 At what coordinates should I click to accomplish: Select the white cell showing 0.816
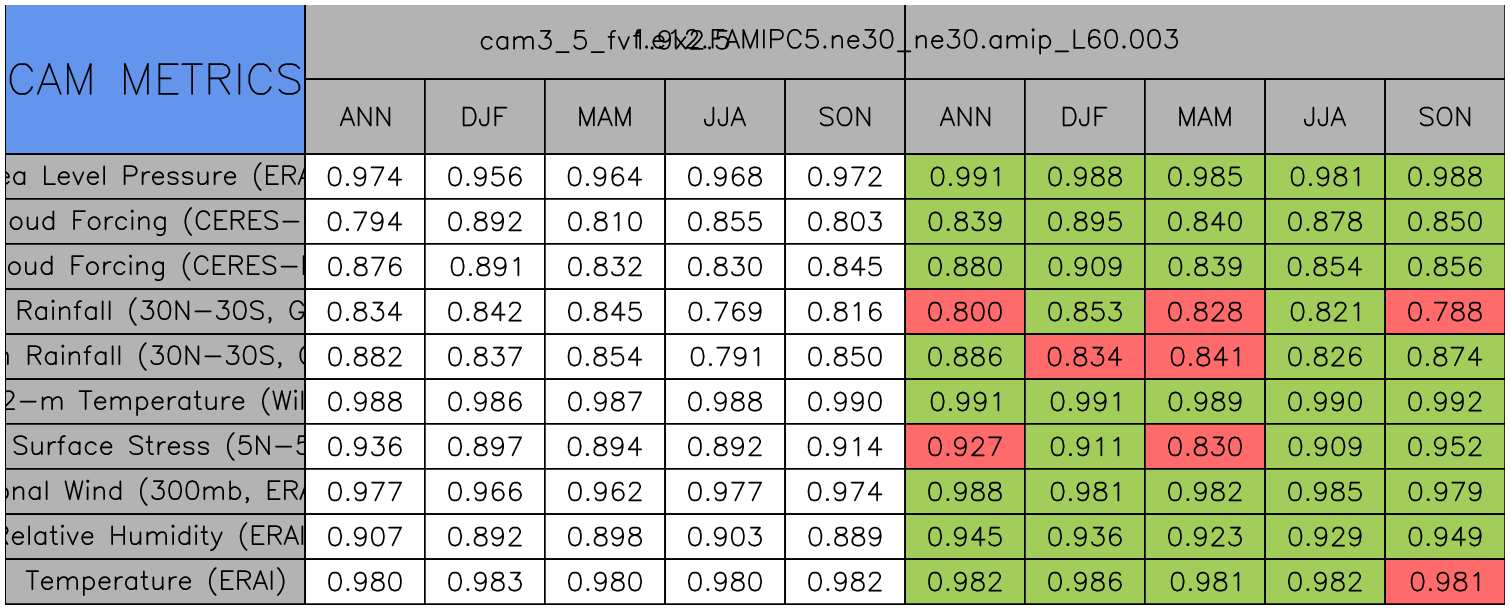[845, 312]
